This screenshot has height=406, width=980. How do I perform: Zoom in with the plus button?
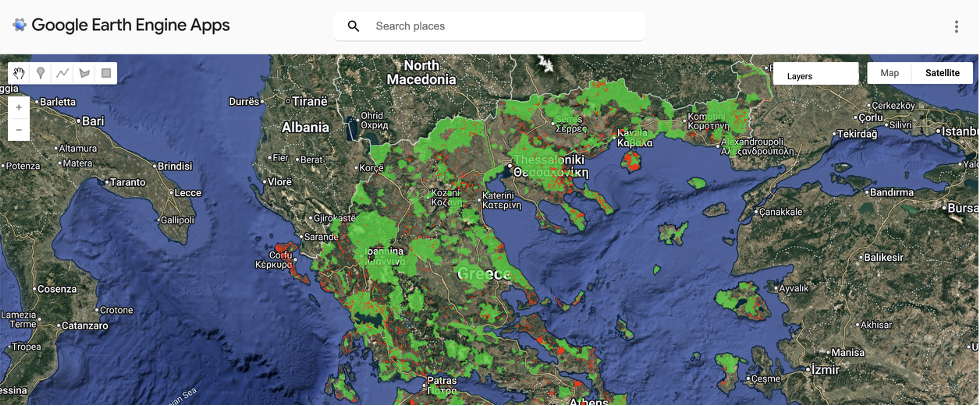click(19, 107)
